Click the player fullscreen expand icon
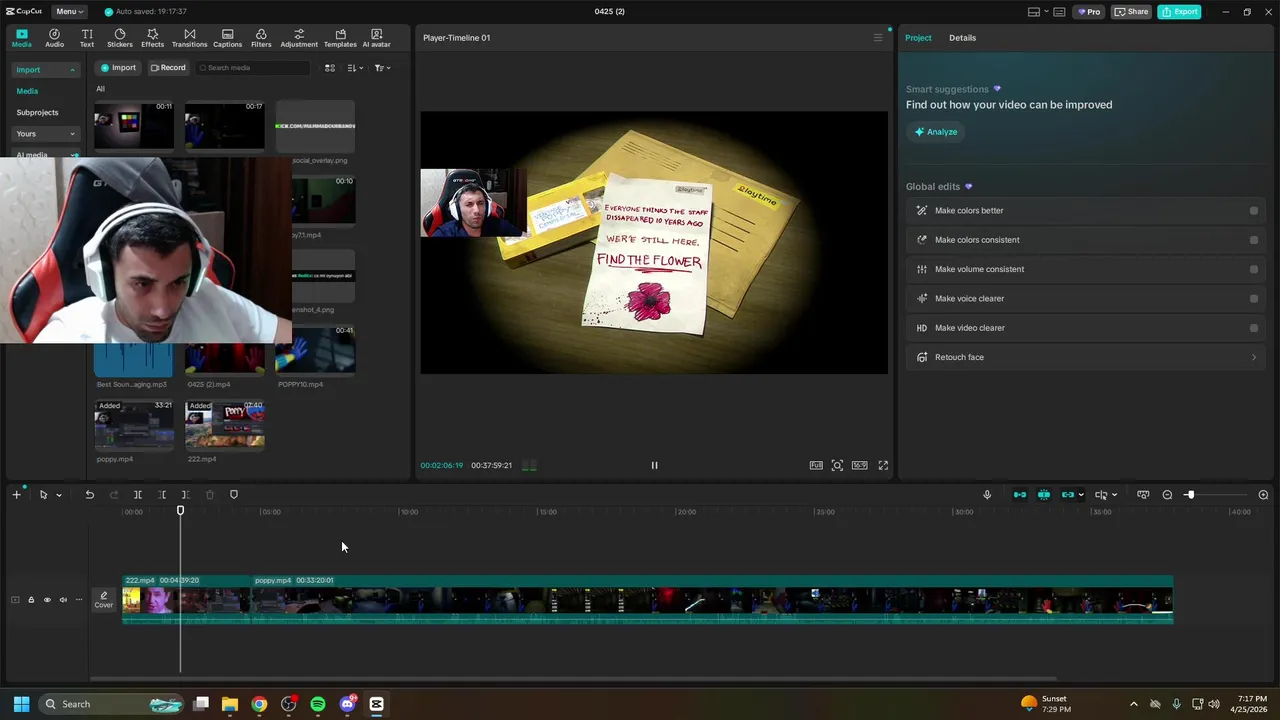 click(883, 465)
